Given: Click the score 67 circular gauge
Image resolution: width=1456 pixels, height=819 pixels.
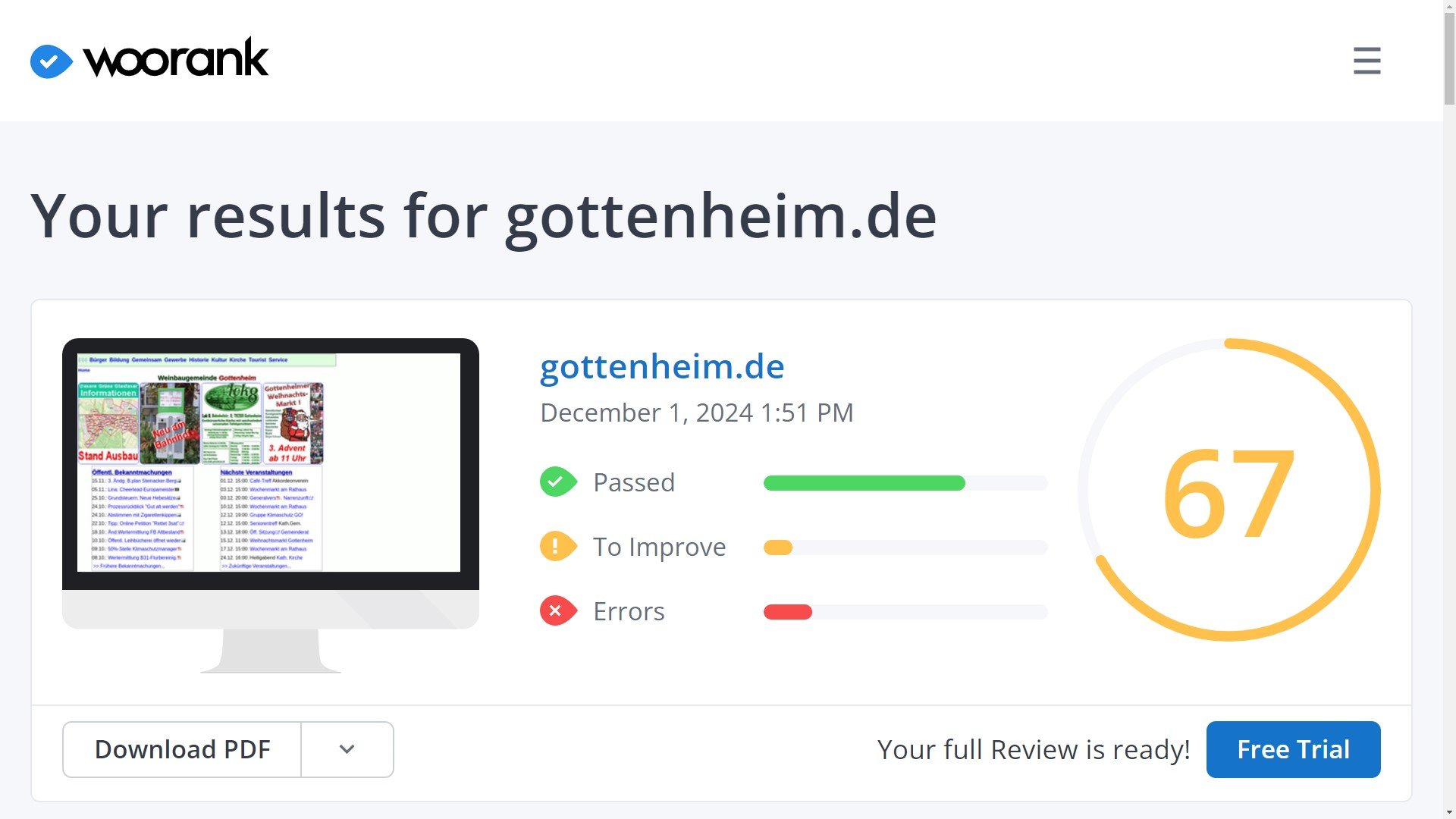Looking at the screenshot, I should pyautogui.click(x=1228, y=491).
